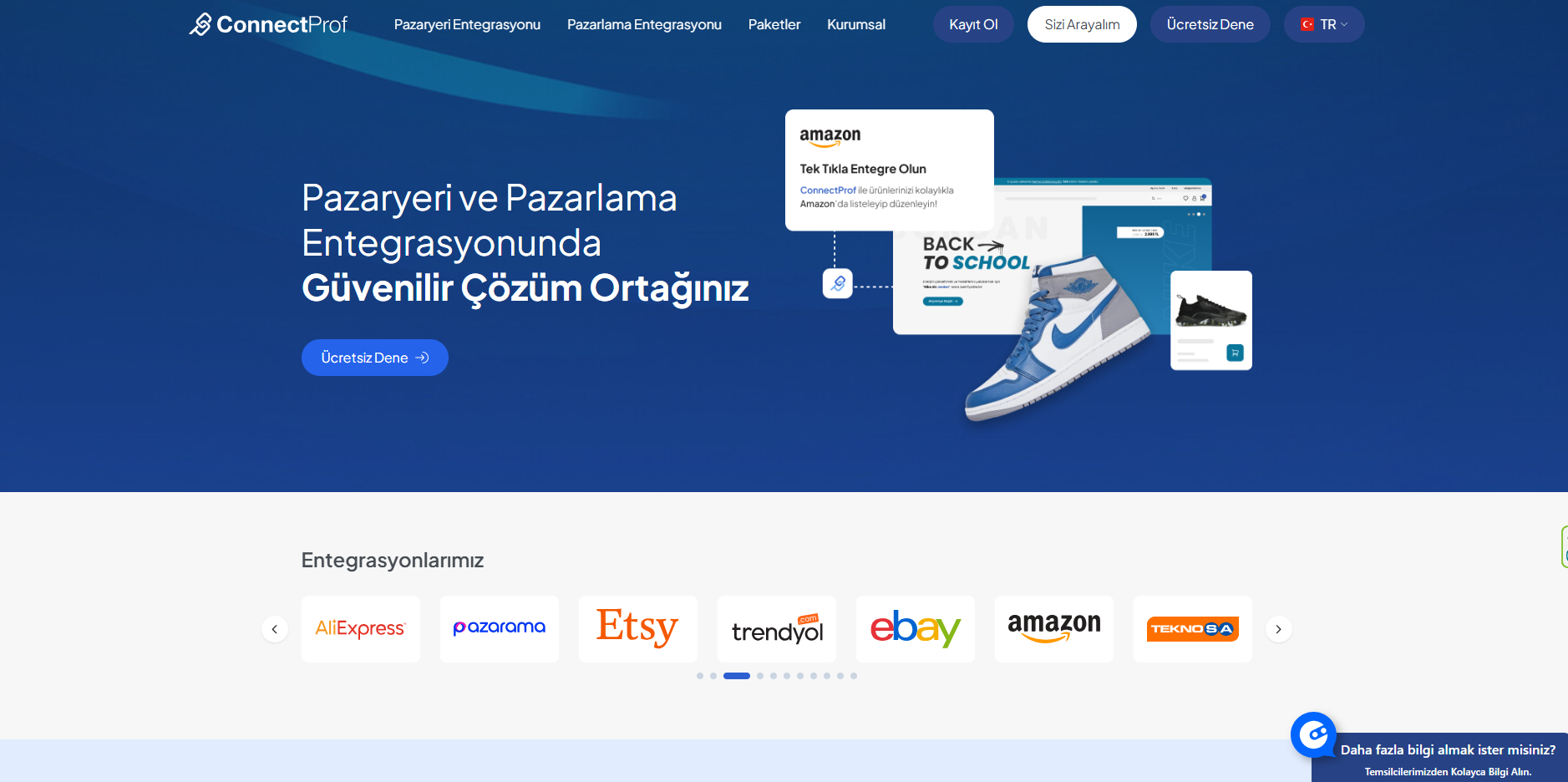Go to the Paketler menu item
This screenshot has height=782, width=1568.
point(774,24)
